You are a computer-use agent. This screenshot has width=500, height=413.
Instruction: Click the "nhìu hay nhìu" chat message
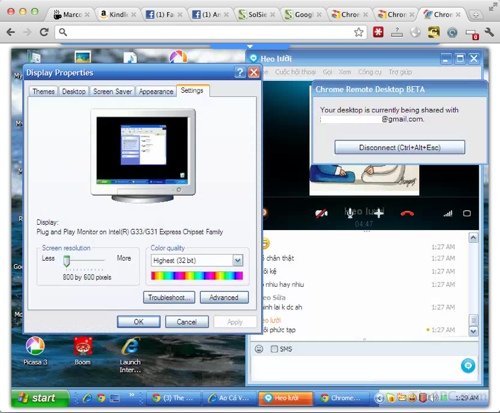(284, 284)
